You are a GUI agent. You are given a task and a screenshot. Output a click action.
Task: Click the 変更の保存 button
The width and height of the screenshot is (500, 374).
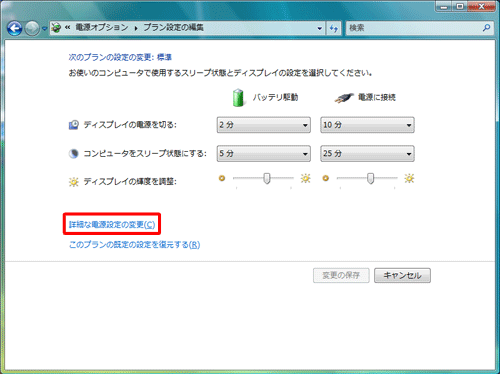pos(341,276)
